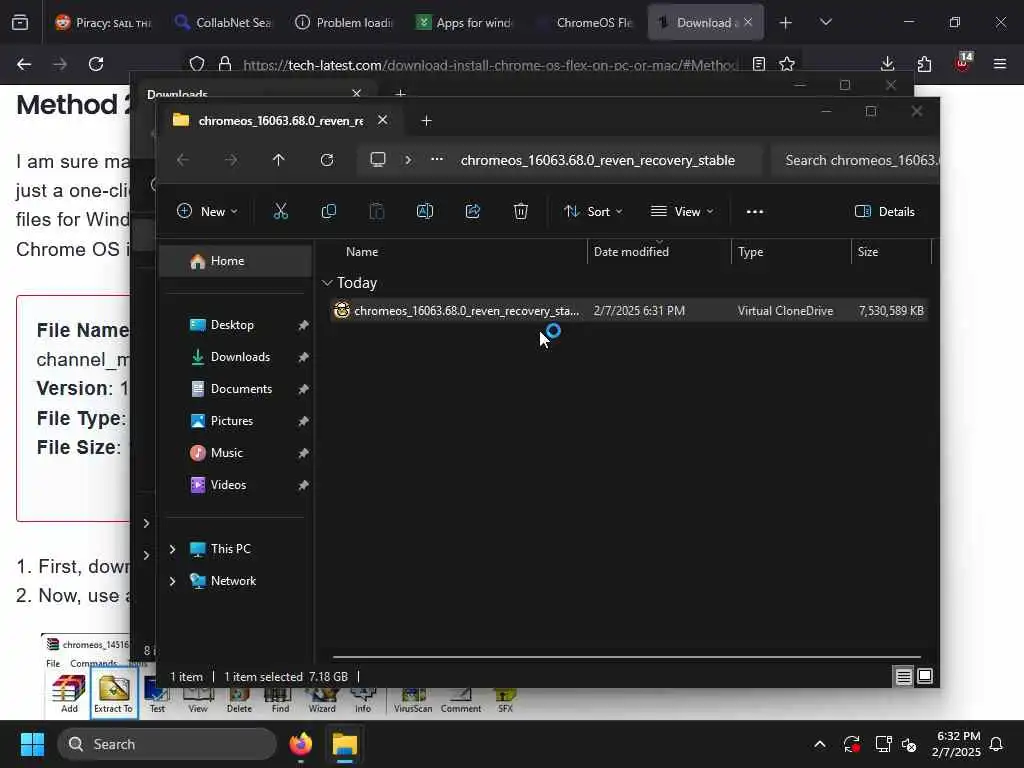This screenshot has width=1024, height=768.
Task: Switch to Apps for Windows browser tab
Action: pyautogui.click(x=463, y=22)
